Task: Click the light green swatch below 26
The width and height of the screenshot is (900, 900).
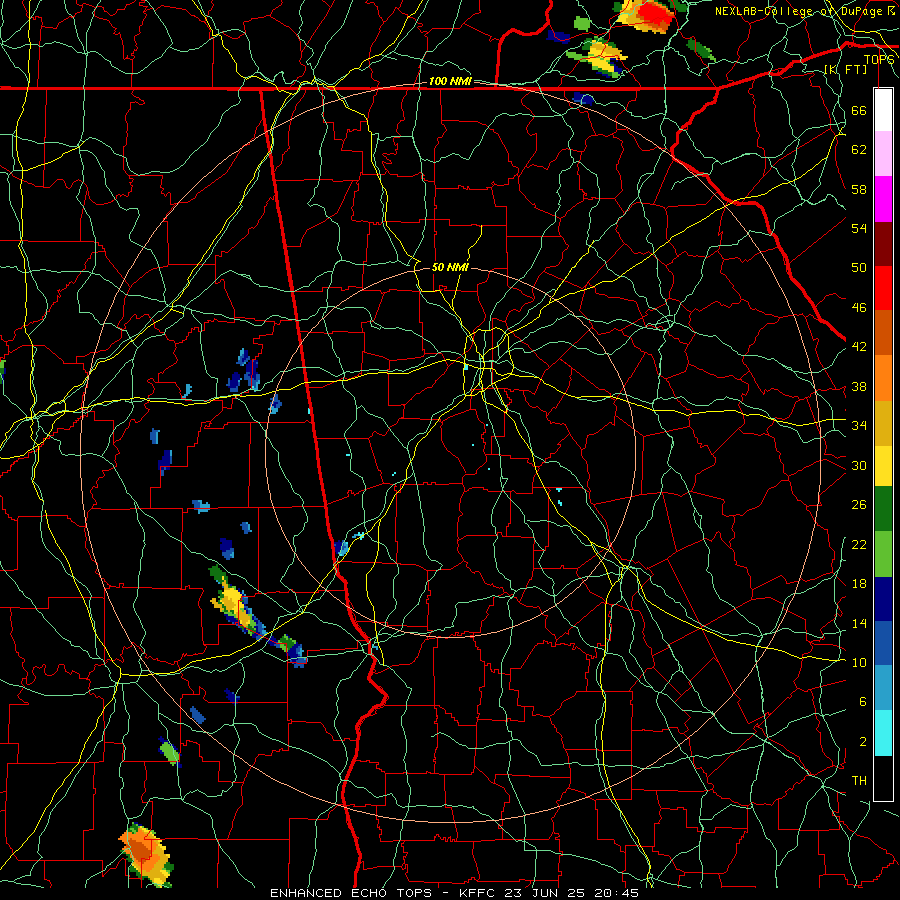Action: click(x=883, y=554)
